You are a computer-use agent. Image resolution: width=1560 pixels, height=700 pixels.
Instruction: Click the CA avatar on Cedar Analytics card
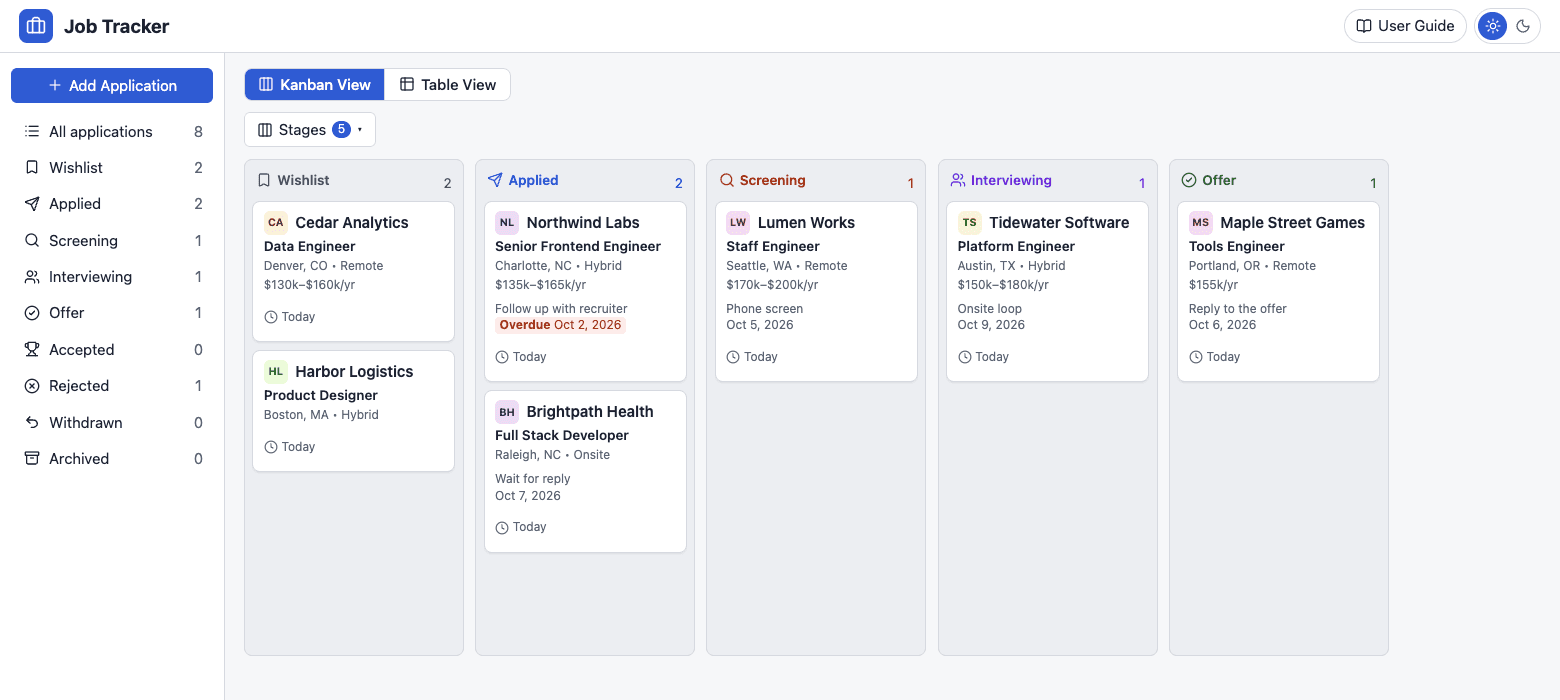pos(276,223)
